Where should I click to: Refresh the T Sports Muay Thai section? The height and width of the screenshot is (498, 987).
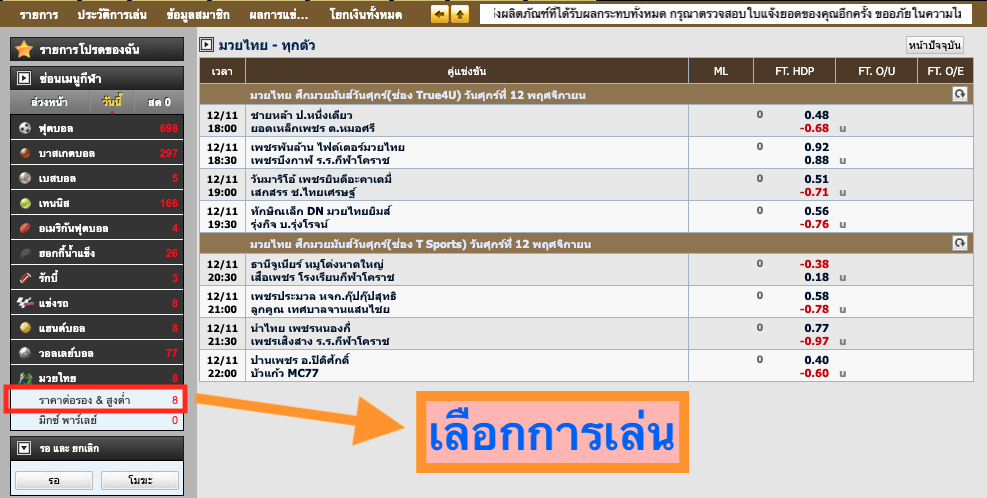(959, 243)
